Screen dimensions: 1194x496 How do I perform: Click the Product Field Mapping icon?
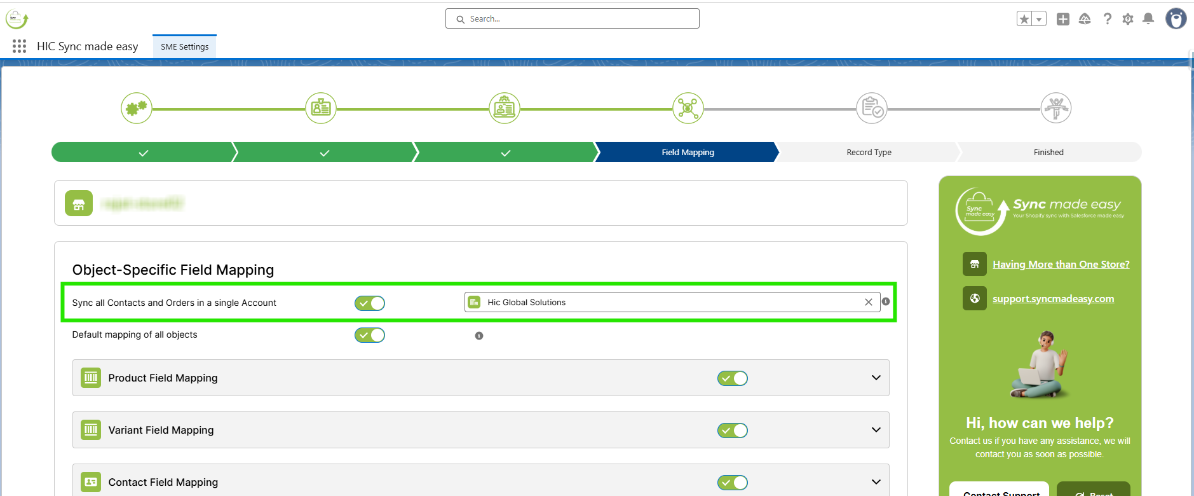point(91,378)
